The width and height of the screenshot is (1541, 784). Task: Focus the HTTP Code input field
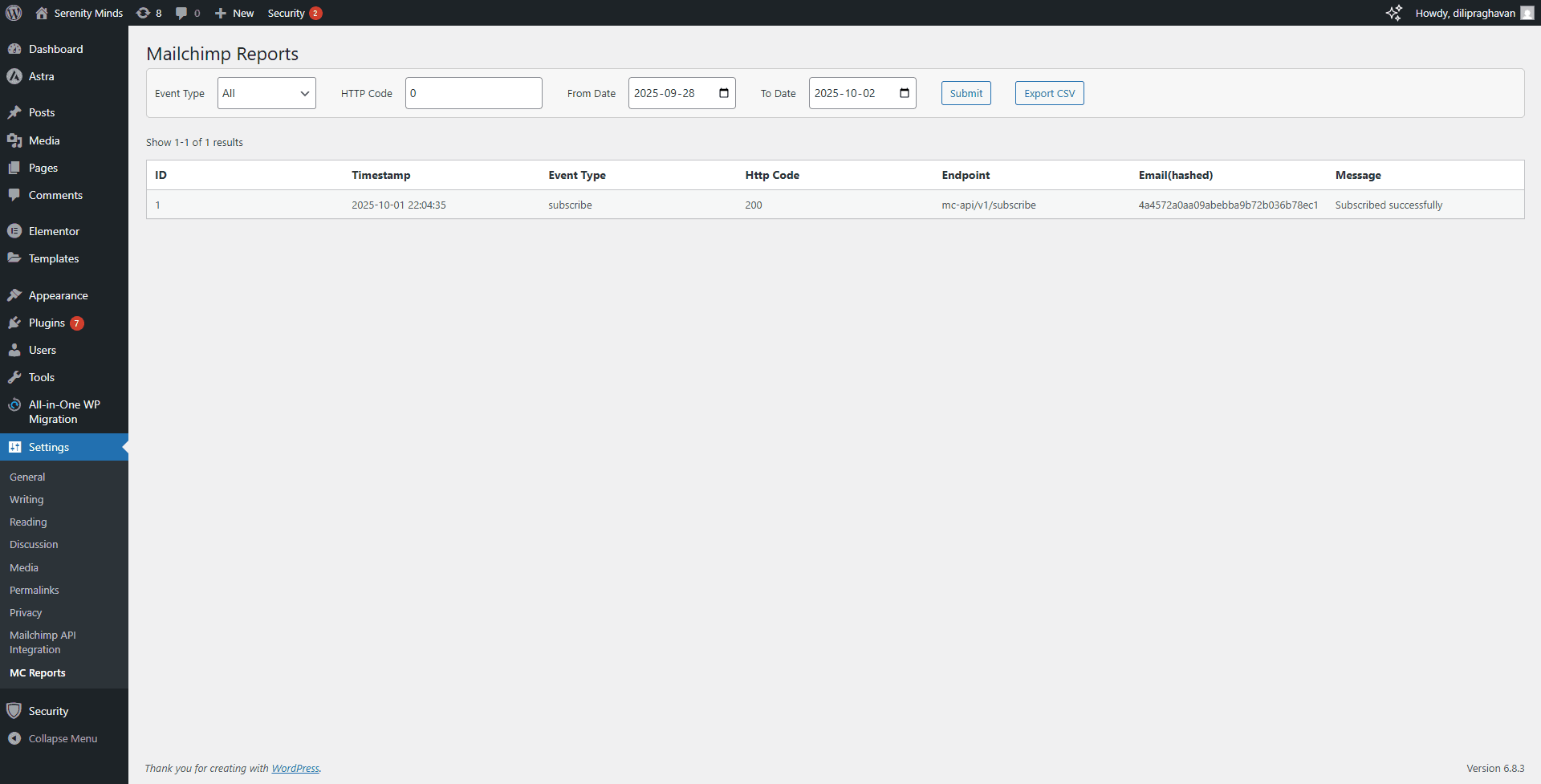click(x=474, y=93)
